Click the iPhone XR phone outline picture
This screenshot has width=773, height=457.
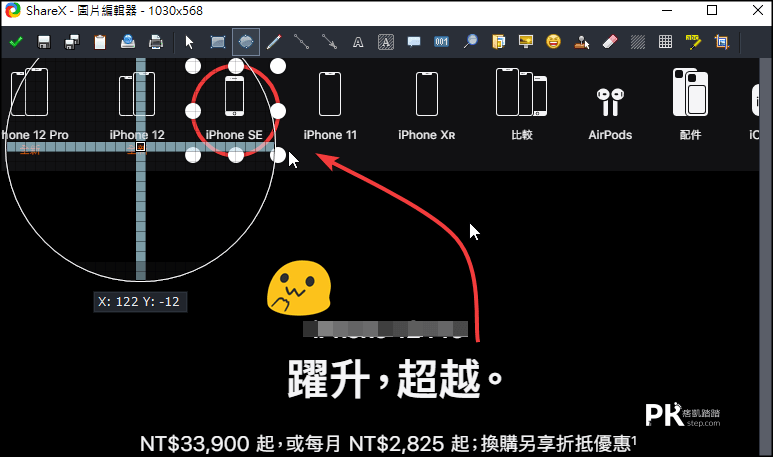(426, 94)
